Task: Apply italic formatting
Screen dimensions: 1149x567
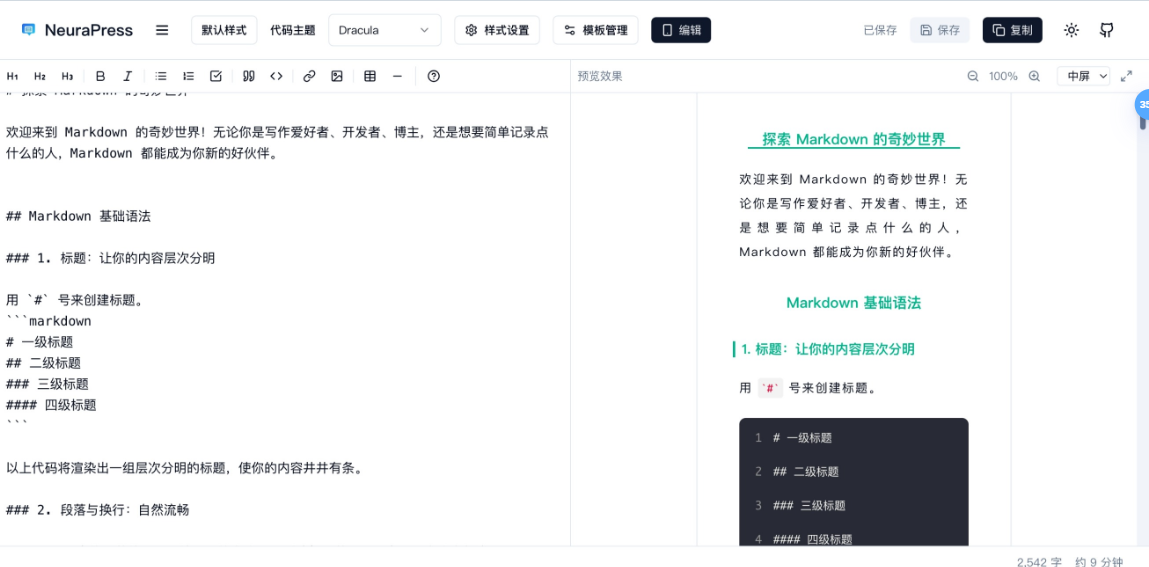Action: [x=128, y=76]
